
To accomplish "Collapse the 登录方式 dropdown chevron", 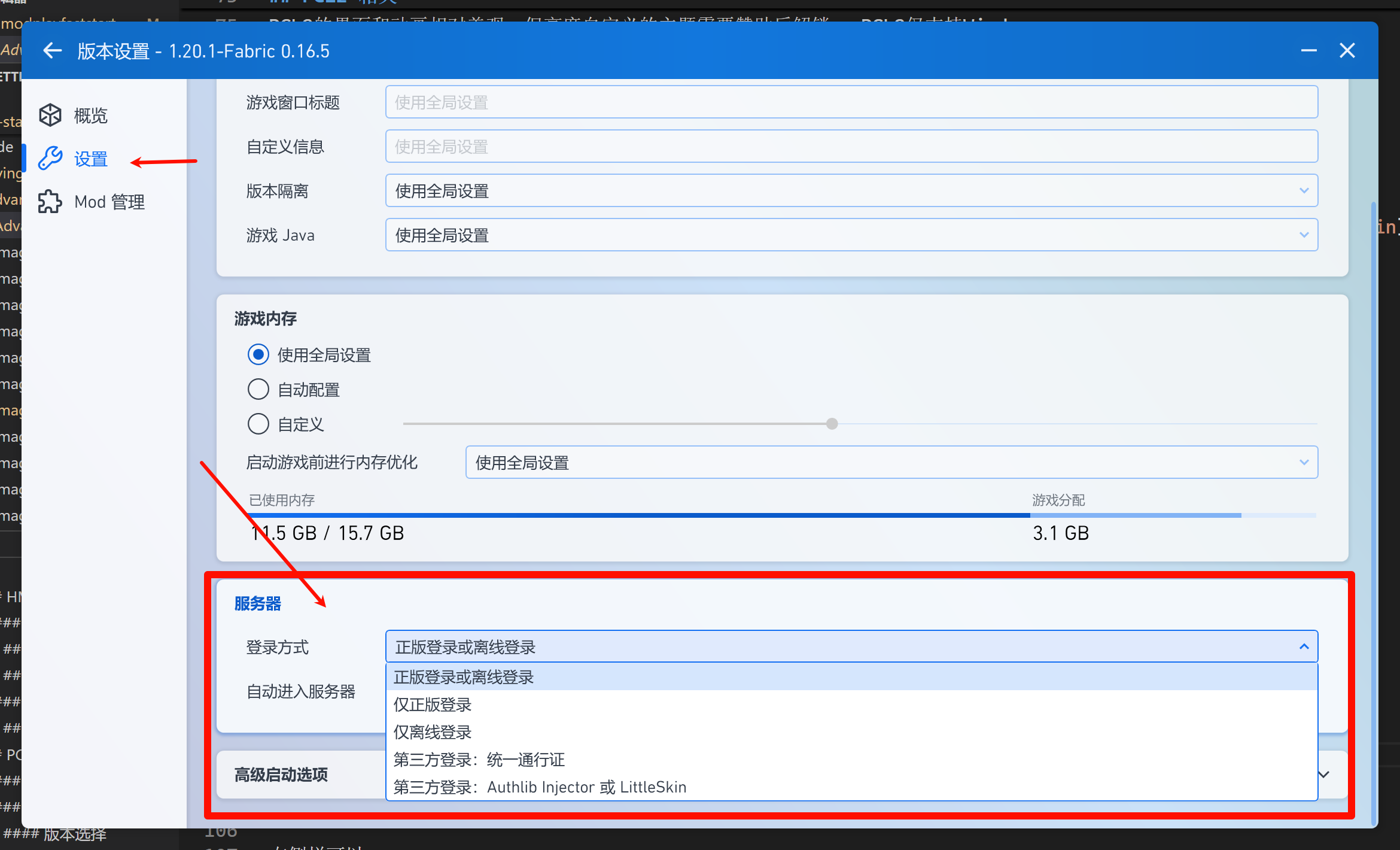I will [x=1304, y=646].
